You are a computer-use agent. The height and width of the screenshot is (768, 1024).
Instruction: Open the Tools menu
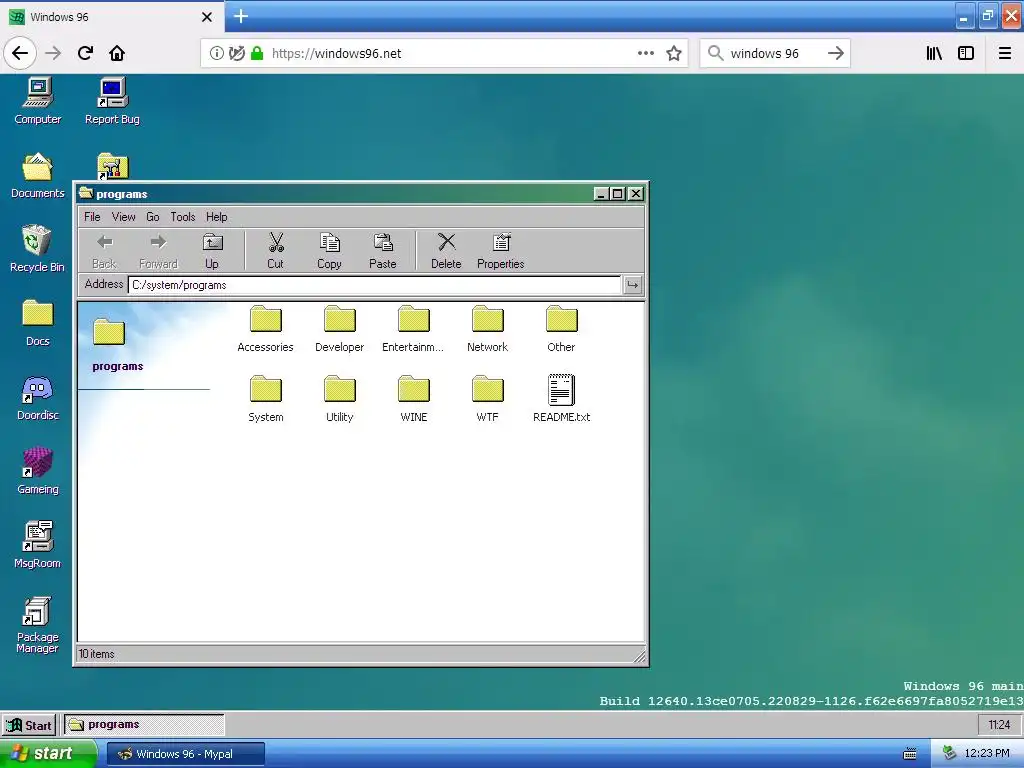(183, 217)
